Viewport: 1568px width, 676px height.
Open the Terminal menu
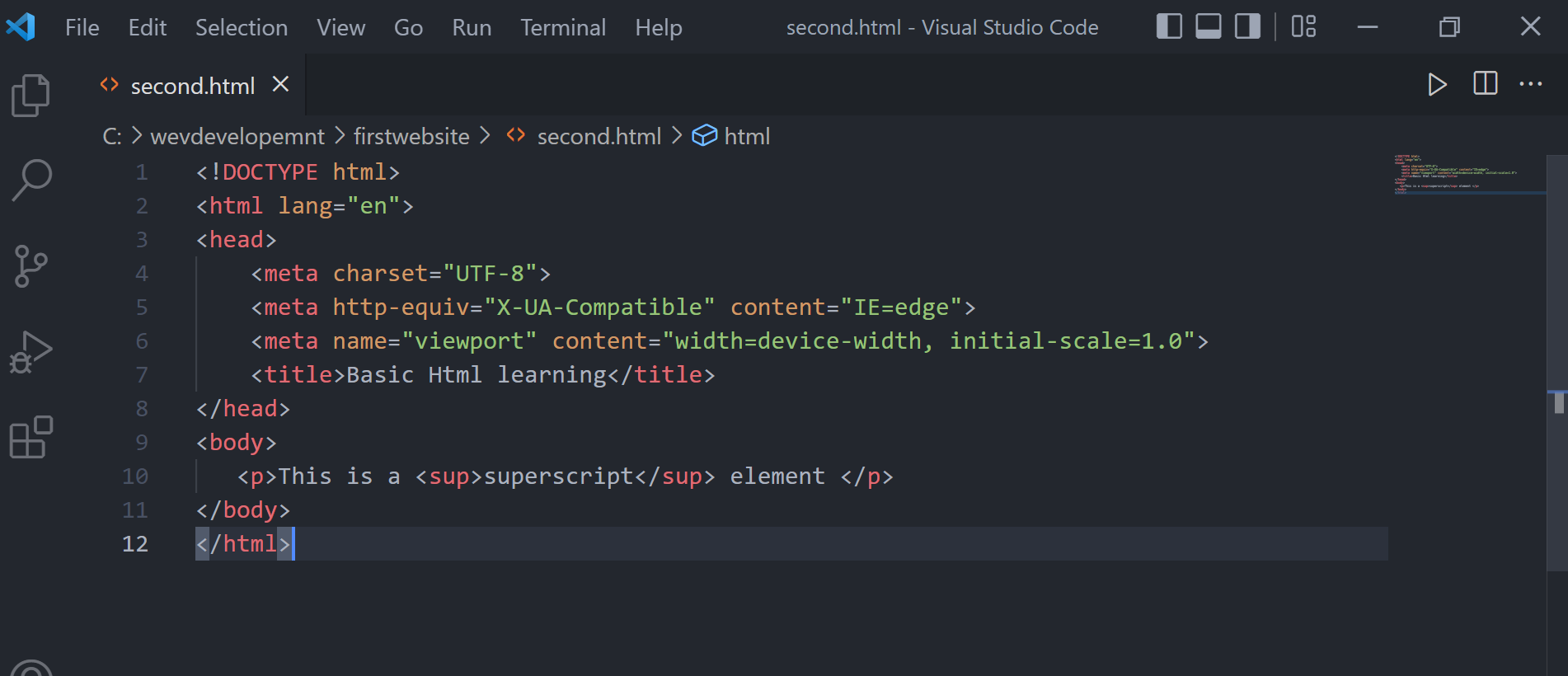[x=563, y=27]
